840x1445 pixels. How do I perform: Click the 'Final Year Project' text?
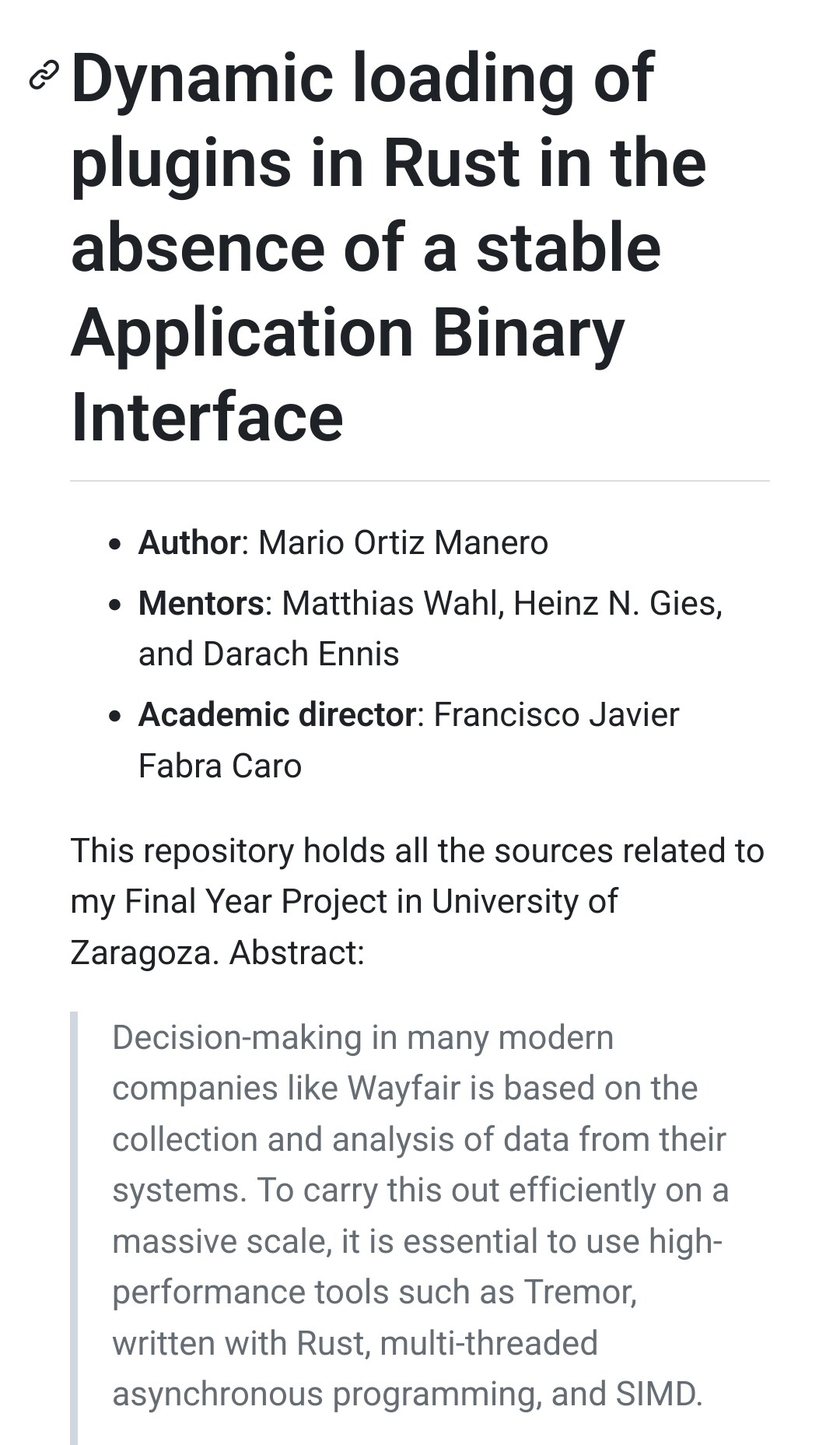256,901
